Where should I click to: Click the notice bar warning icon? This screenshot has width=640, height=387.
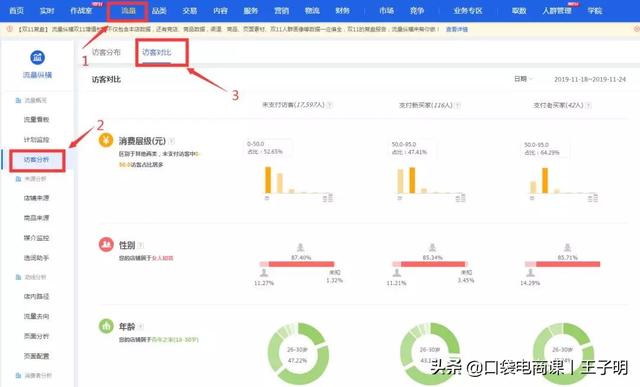10,29
